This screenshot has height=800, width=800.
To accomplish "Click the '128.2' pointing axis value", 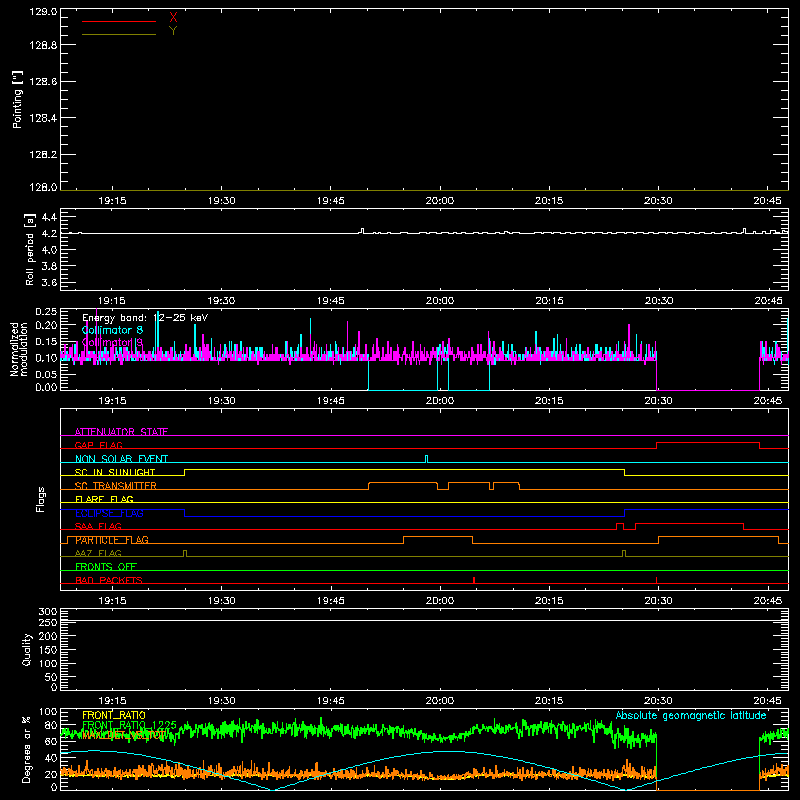I will click(x=43, y=155).
